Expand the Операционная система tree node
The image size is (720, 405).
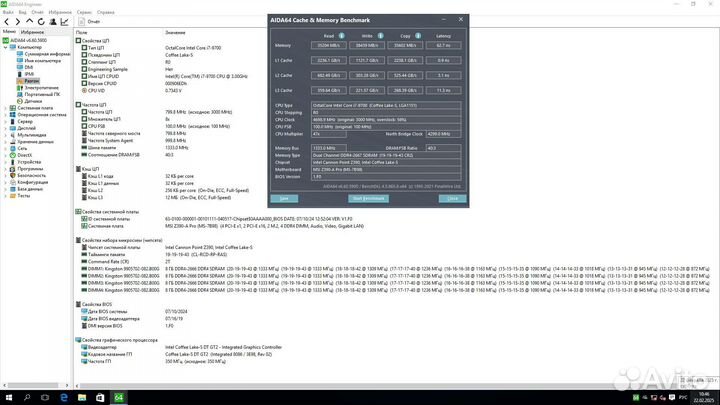coord(6,115)
